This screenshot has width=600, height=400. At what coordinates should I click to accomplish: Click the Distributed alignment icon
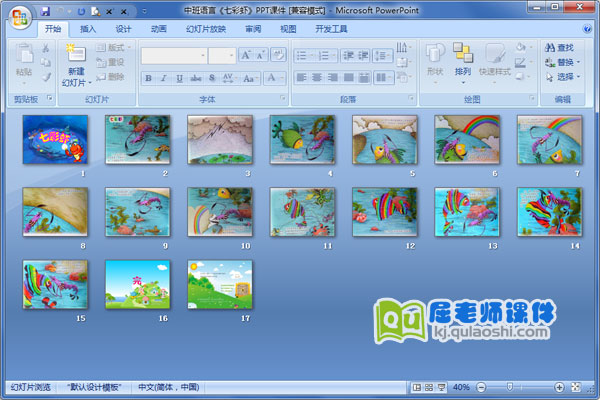click(364, 78)
